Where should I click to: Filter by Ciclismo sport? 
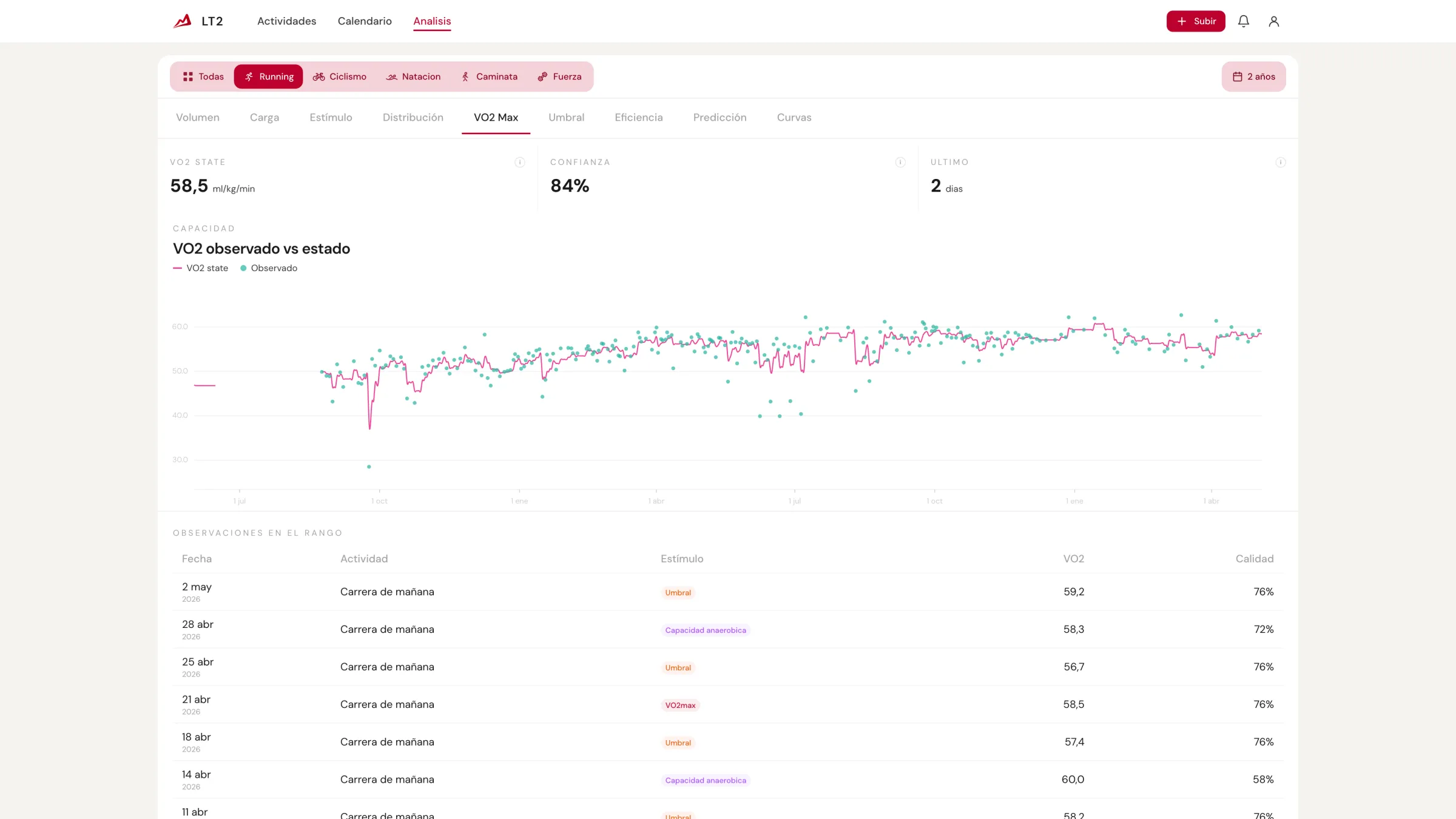pos(340,76)
